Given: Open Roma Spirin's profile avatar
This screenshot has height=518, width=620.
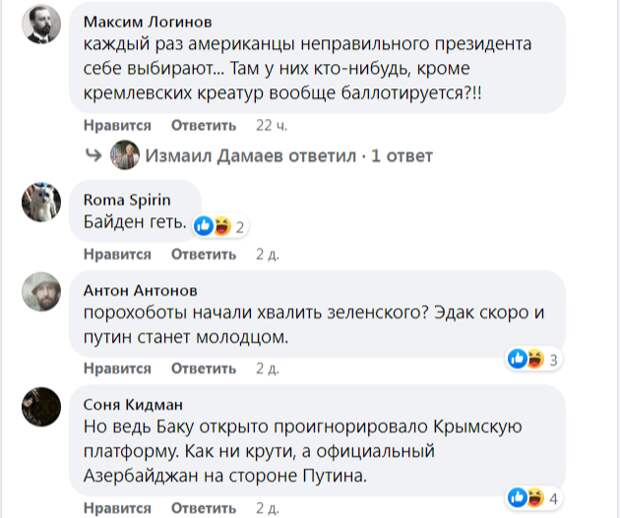Looking at the screenshot, I should (x=41, y=203).
